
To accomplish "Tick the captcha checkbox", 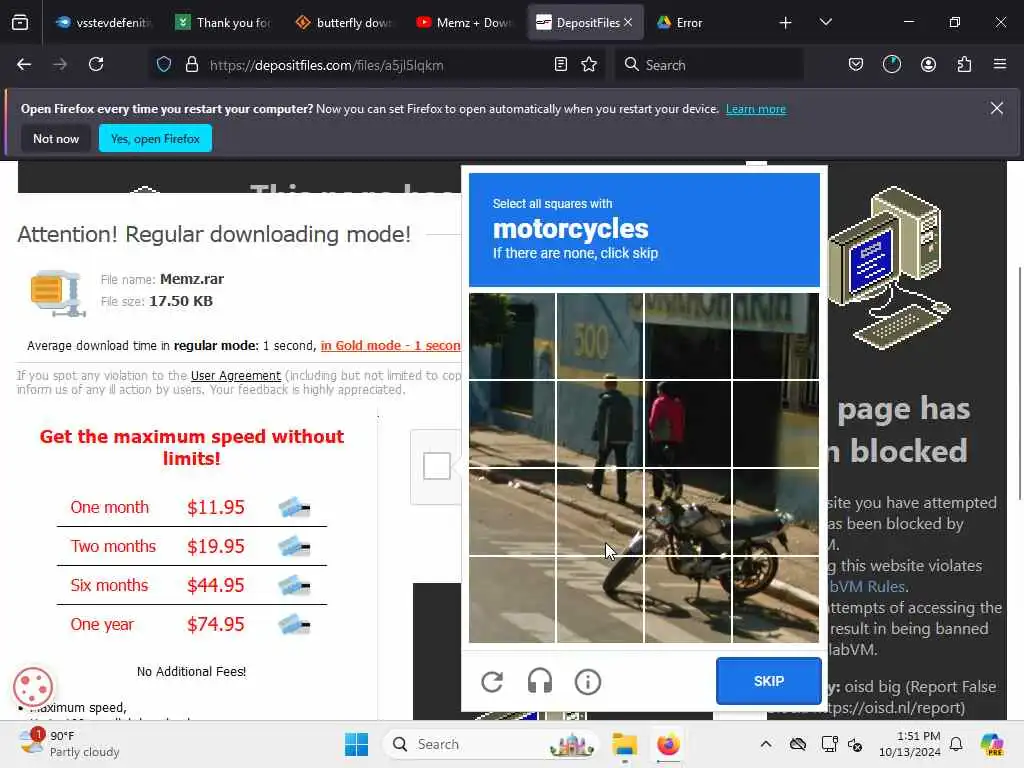I will click(x=437, y=466).
